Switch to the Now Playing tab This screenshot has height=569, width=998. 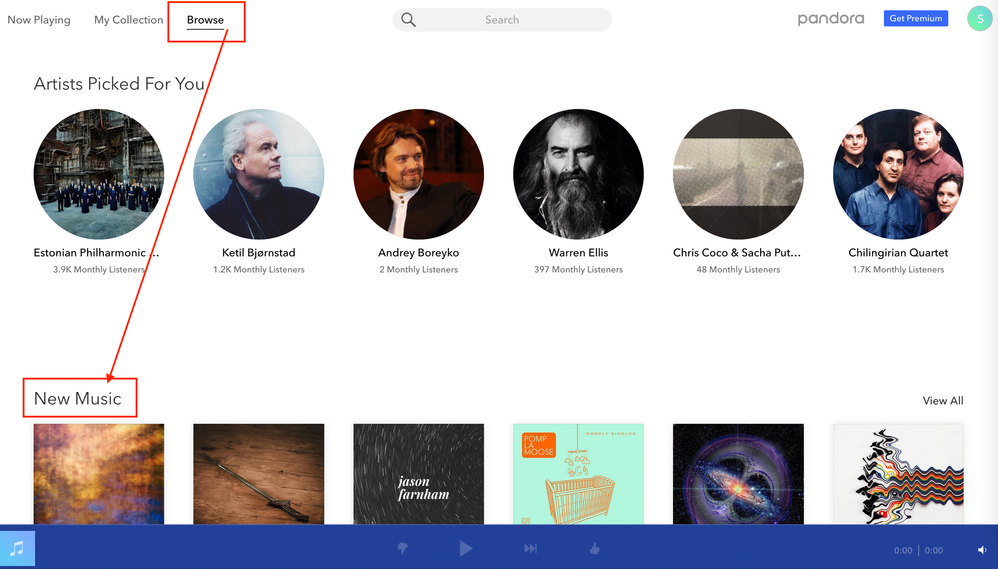(x=39, y=20)
